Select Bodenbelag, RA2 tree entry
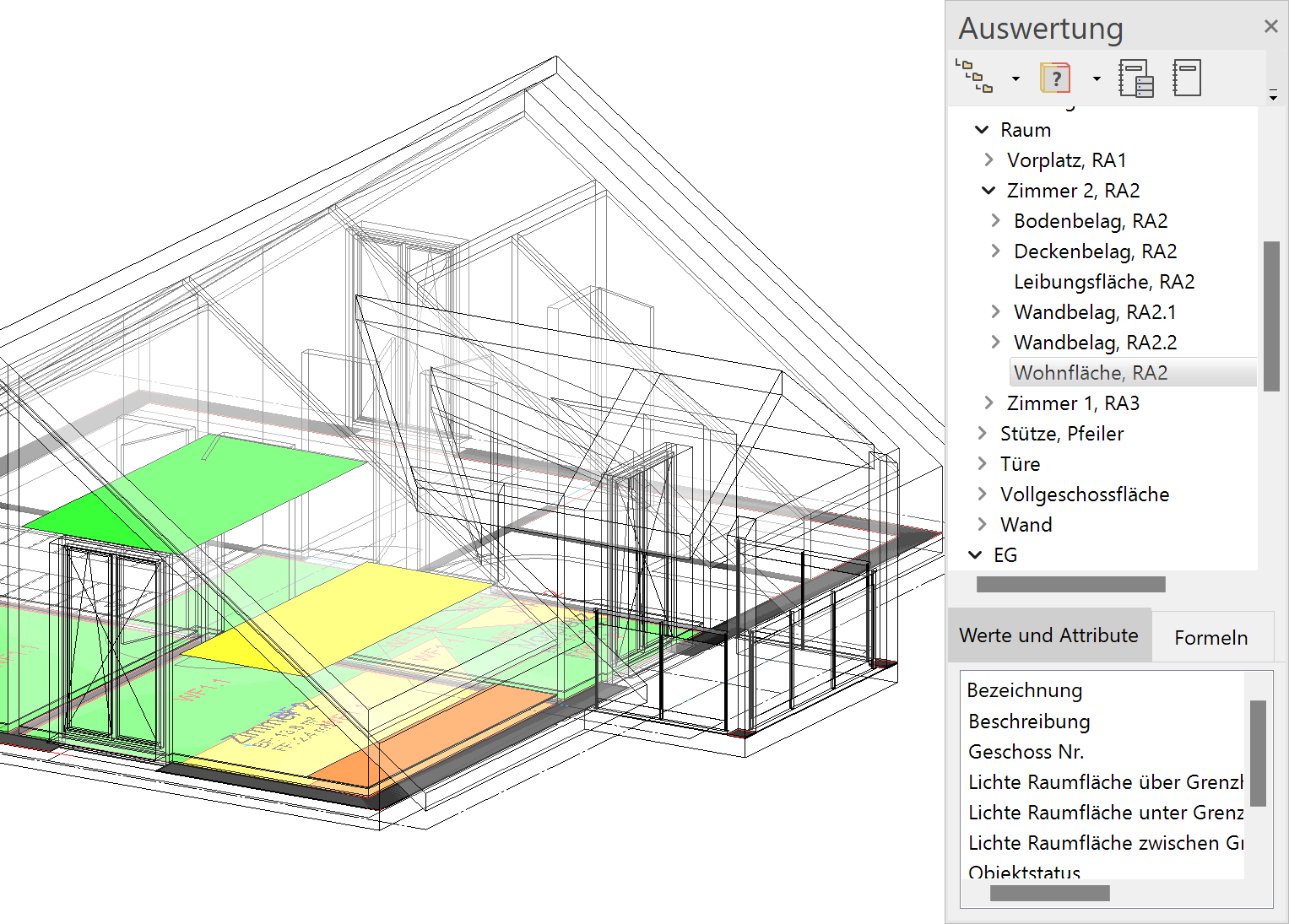The width and height of the screenshot is (1289, 924). 1091,221
